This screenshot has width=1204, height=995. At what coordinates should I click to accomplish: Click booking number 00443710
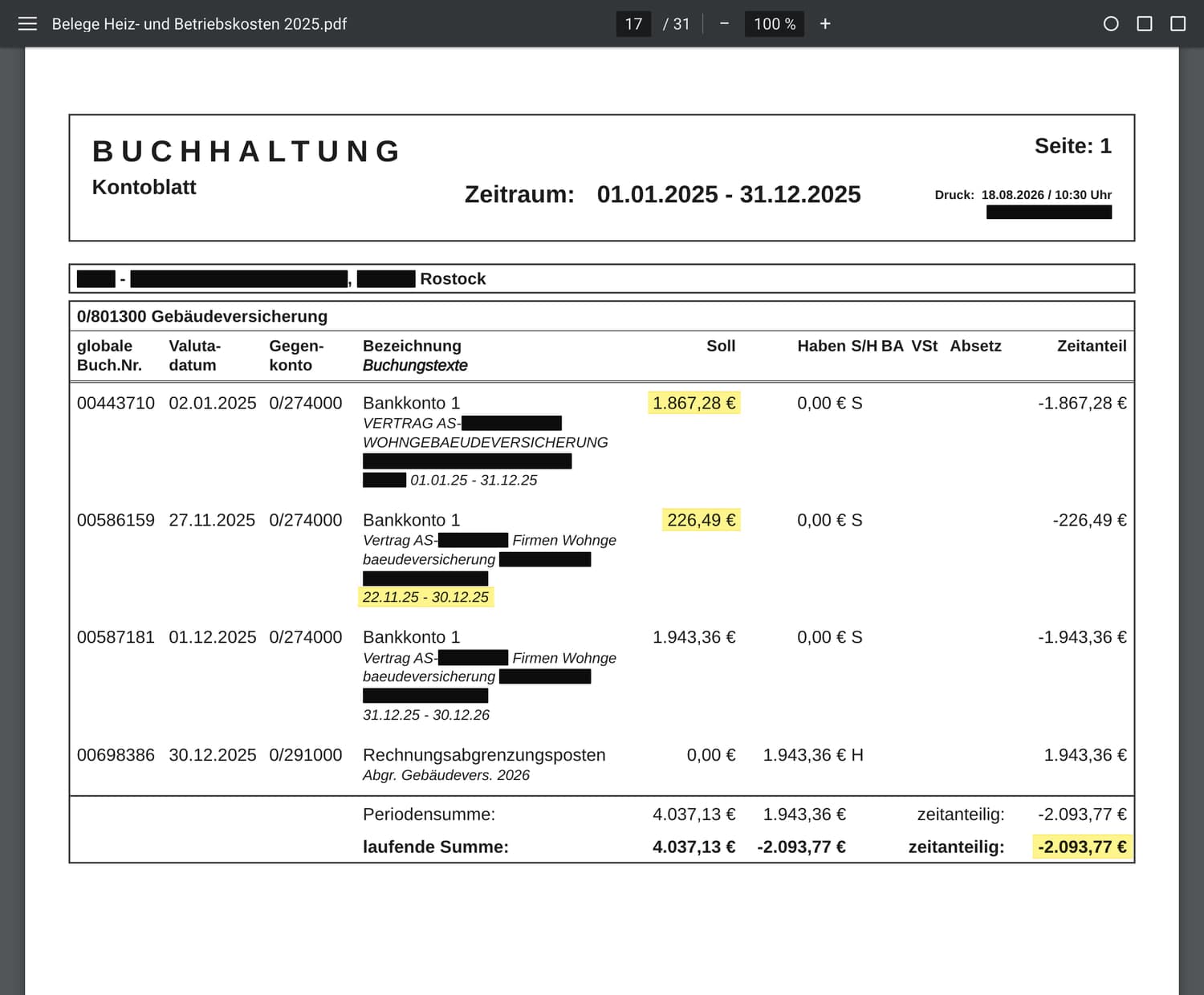pyautogui.click(x=116, y=403)
